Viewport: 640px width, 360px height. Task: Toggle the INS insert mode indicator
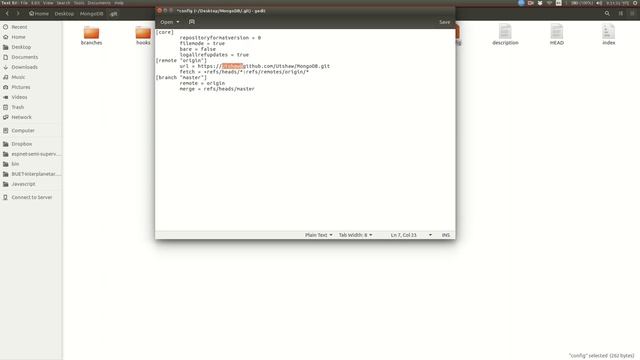pyautogui.click(x=446, y=235)
